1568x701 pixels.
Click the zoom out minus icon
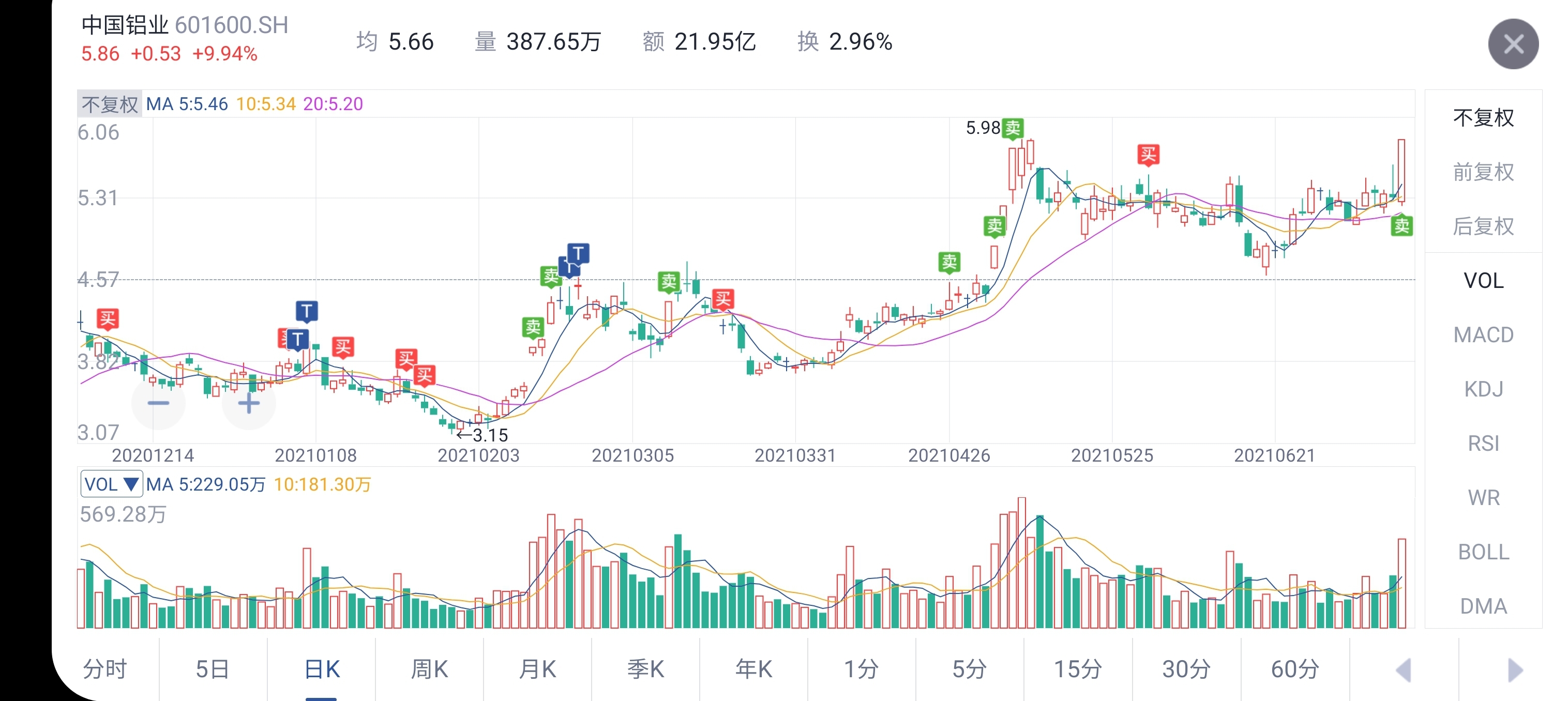click(158, 403)
